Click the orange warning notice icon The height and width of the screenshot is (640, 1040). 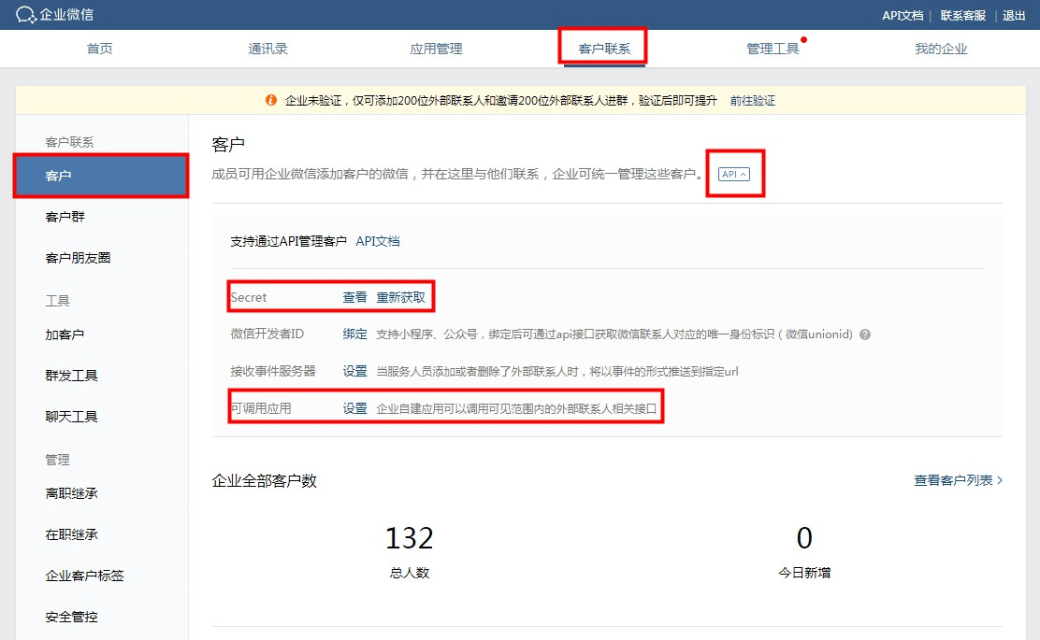(271, 101)
